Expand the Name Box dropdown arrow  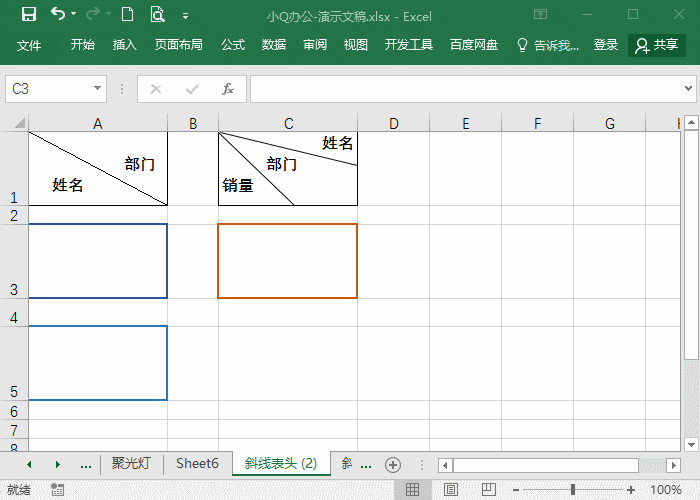97,88
